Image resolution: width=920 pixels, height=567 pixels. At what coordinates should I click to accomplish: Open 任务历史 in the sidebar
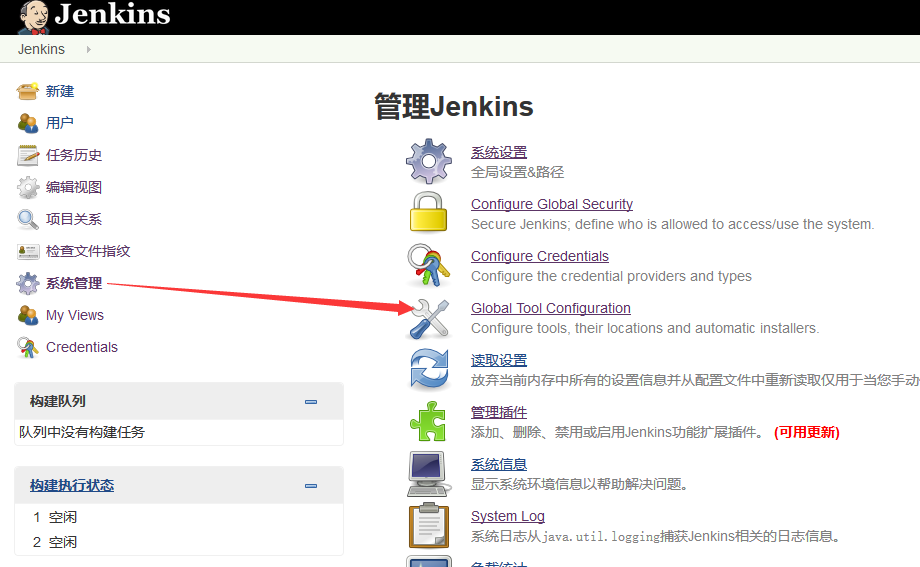coord(74,156)
